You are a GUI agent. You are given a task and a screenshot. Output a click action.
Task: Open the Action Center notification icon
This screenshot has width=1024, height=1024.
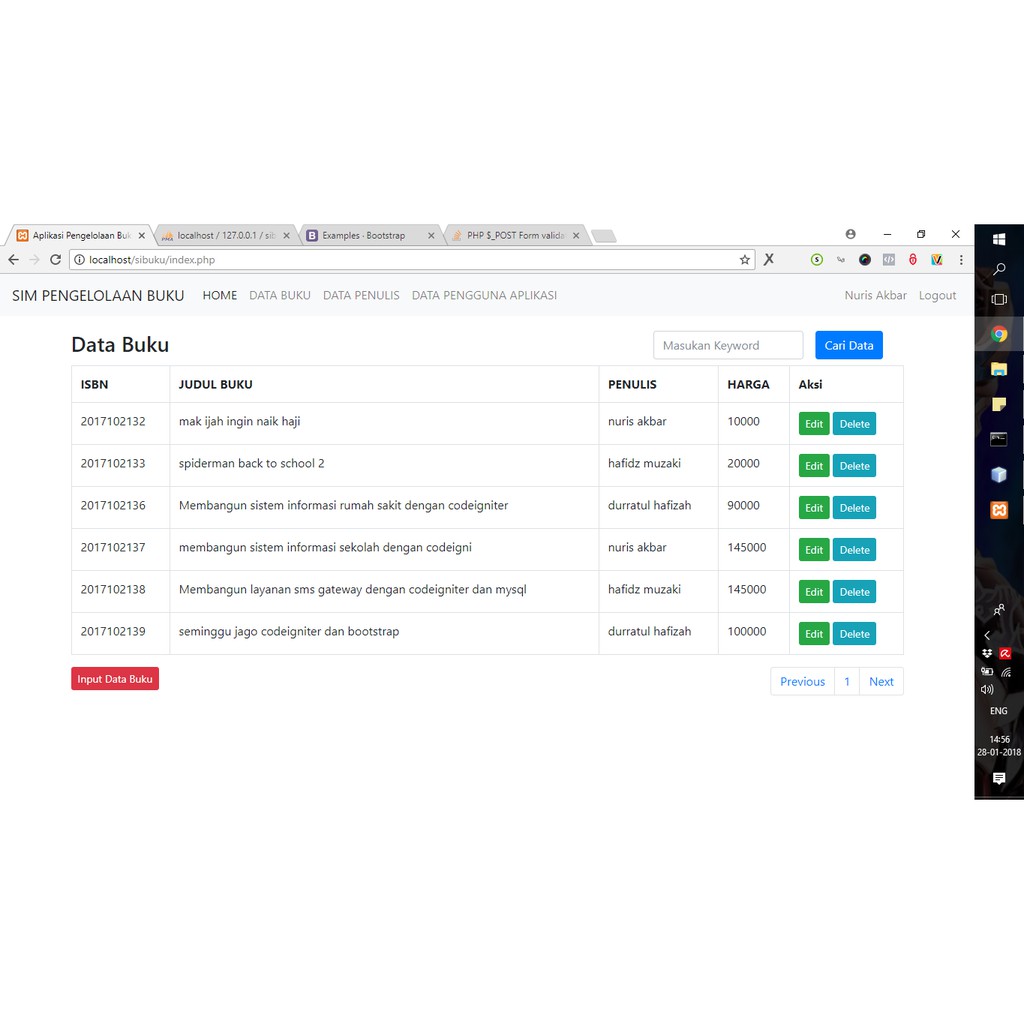coord(999,778)
